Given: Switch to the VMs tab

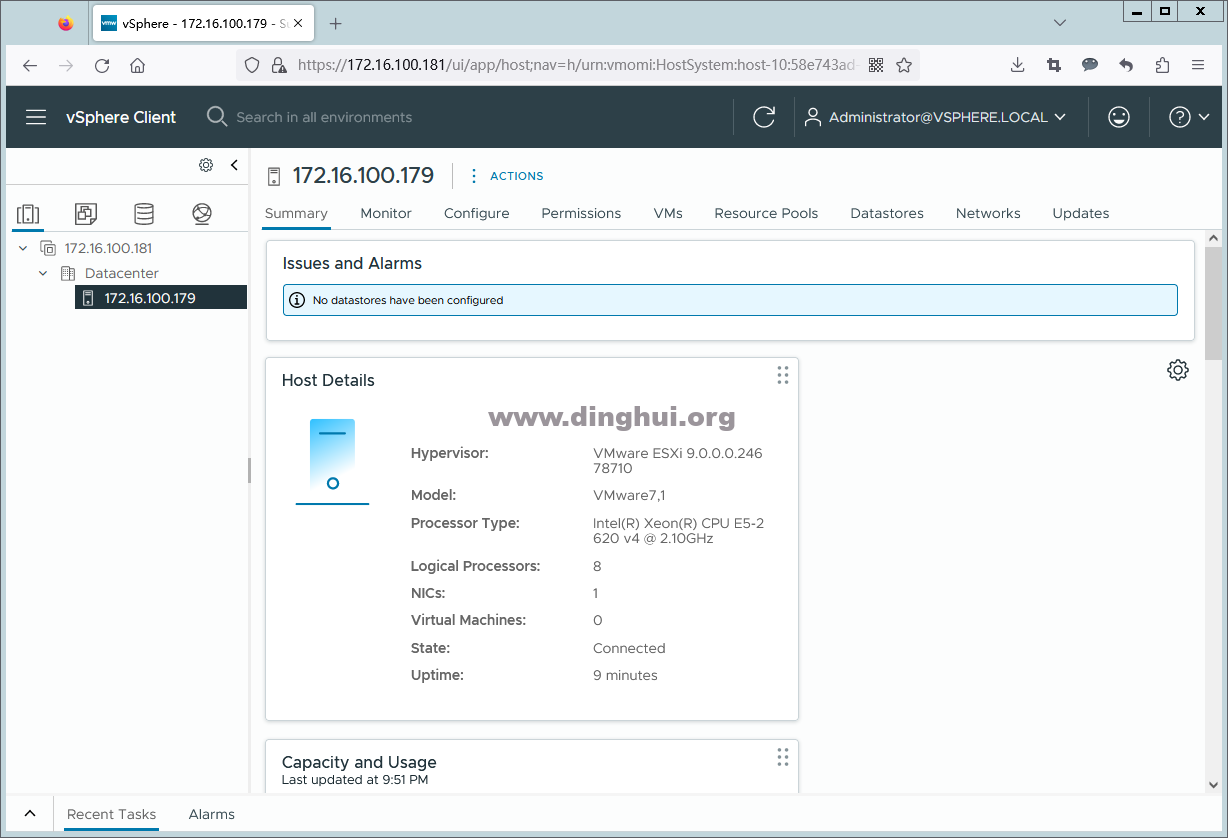Looking at the screenshot, I should click(668, 213).
